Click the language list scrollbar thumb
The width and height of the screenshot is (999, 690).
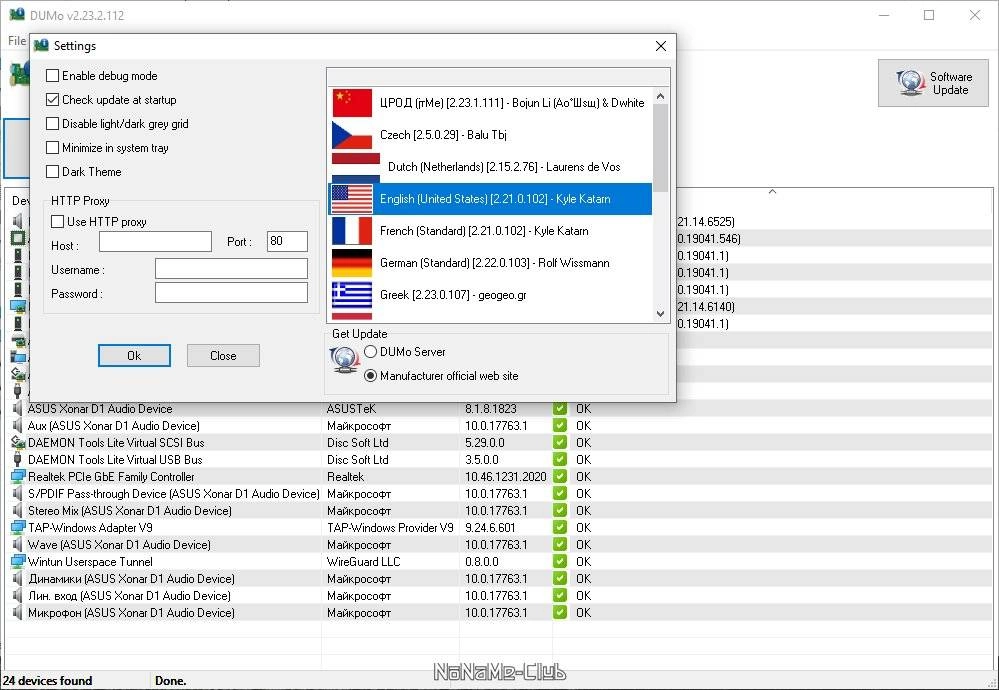pyautogui.click(x=661, y=148)
